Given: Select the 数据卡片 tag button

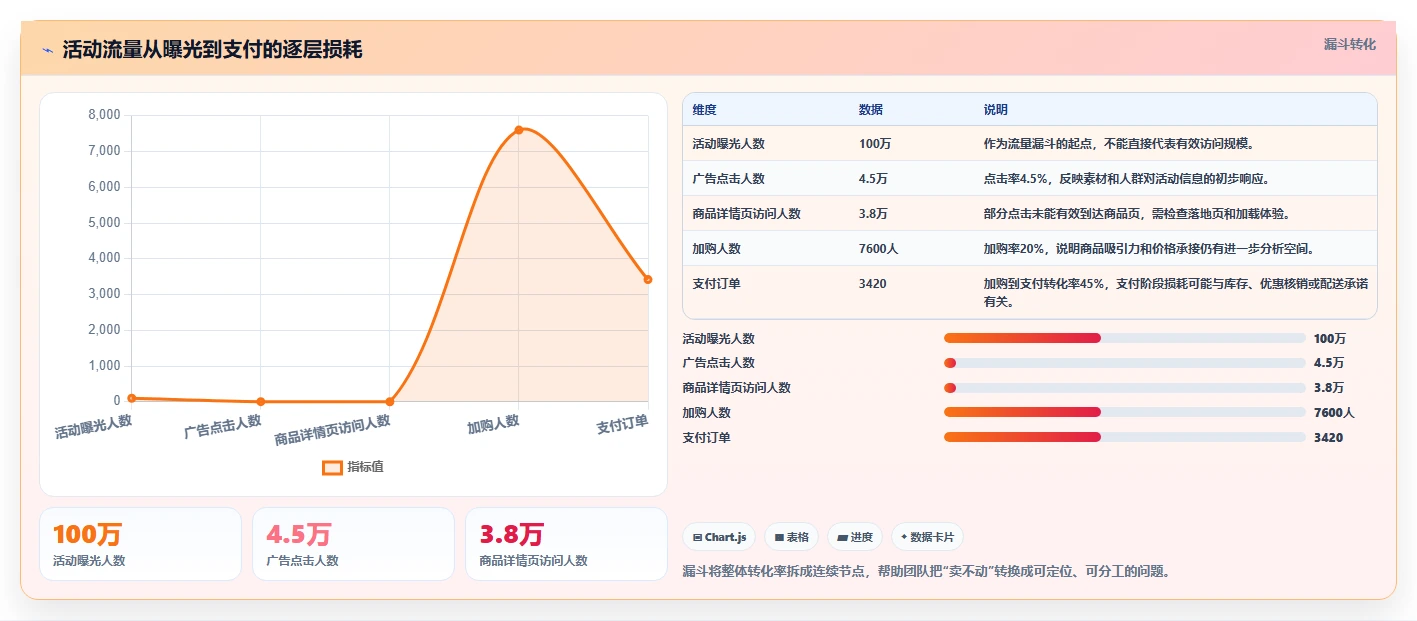Looking at the screenshot, I should [x=927, y=537].
